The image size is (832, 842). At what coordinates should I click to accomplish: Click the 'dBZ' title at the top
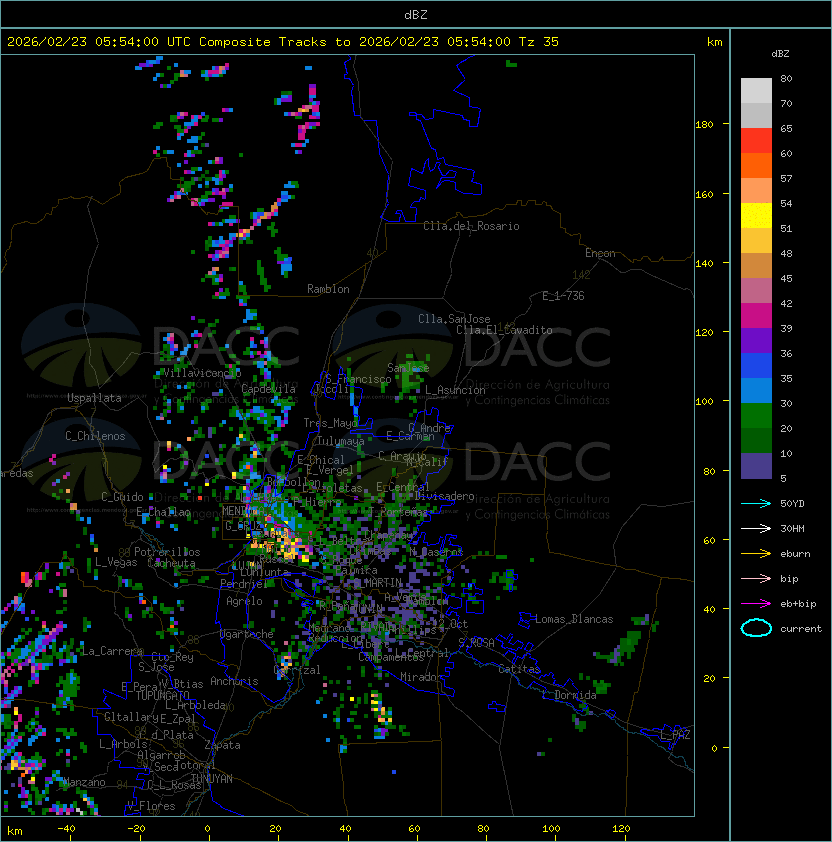(x=416, y=14)
